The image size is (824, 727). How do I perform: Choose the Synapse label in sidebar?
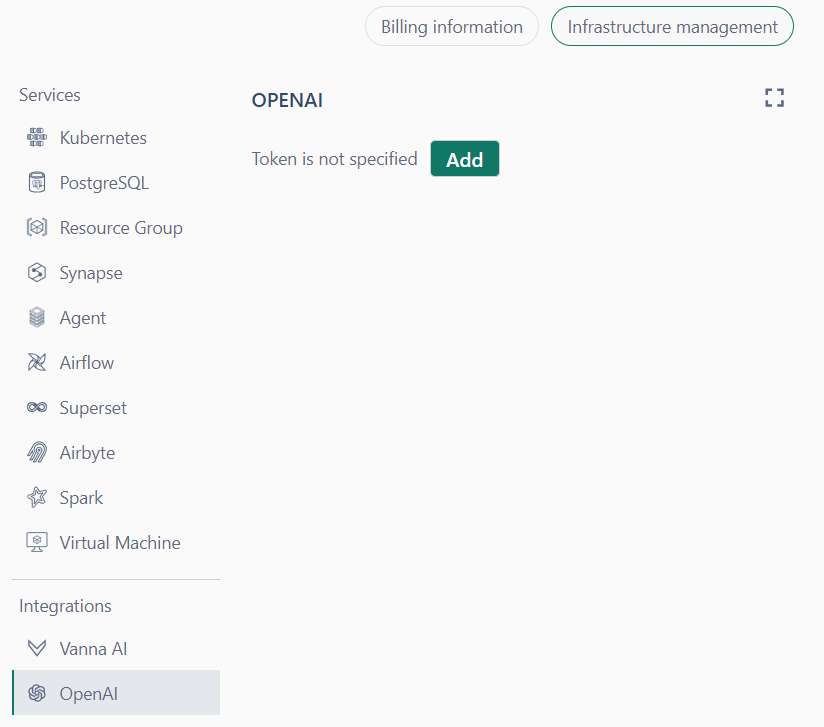pos(91,273)
